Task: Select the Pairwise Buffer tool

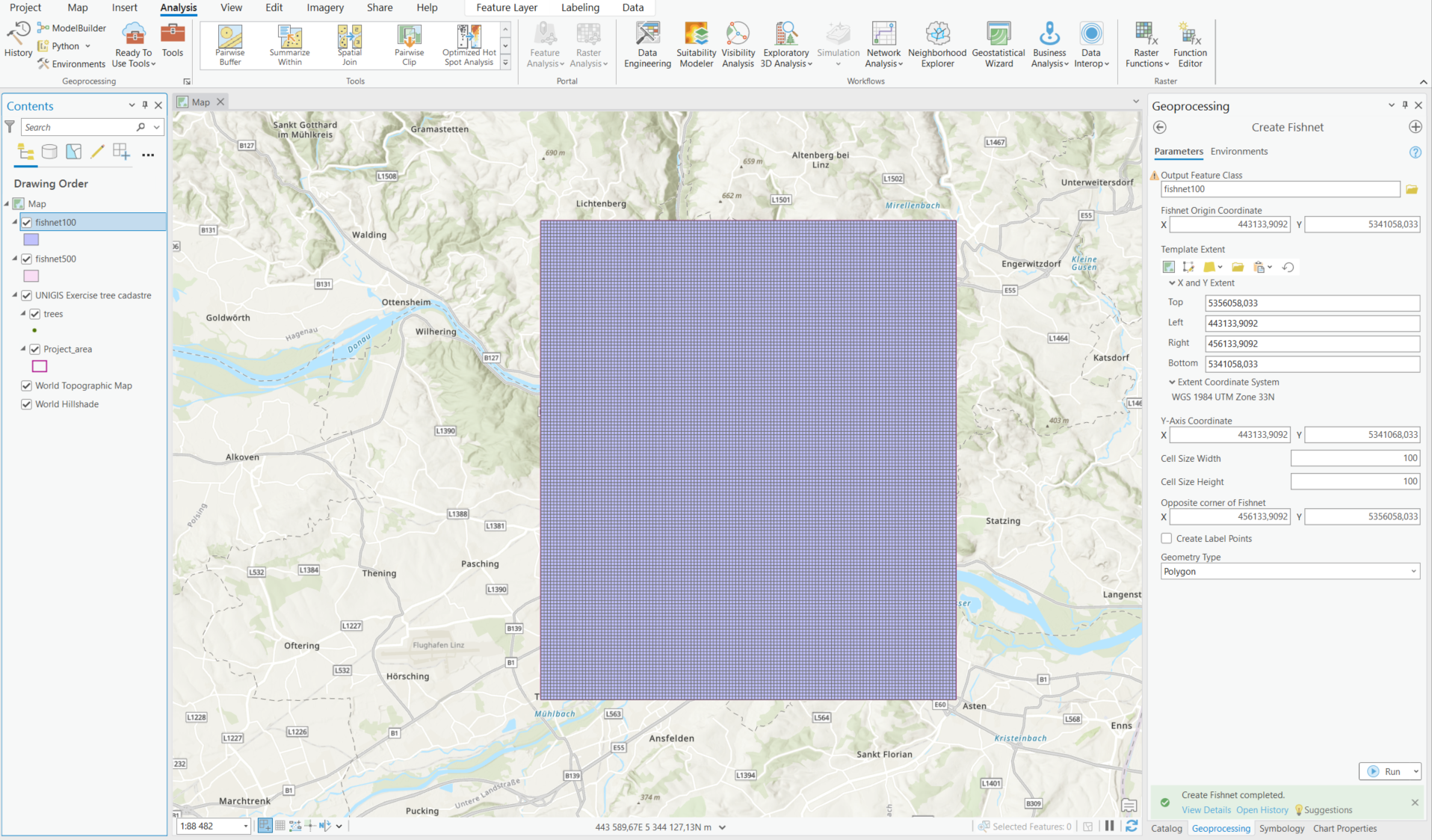Action: tap(229, 45)
